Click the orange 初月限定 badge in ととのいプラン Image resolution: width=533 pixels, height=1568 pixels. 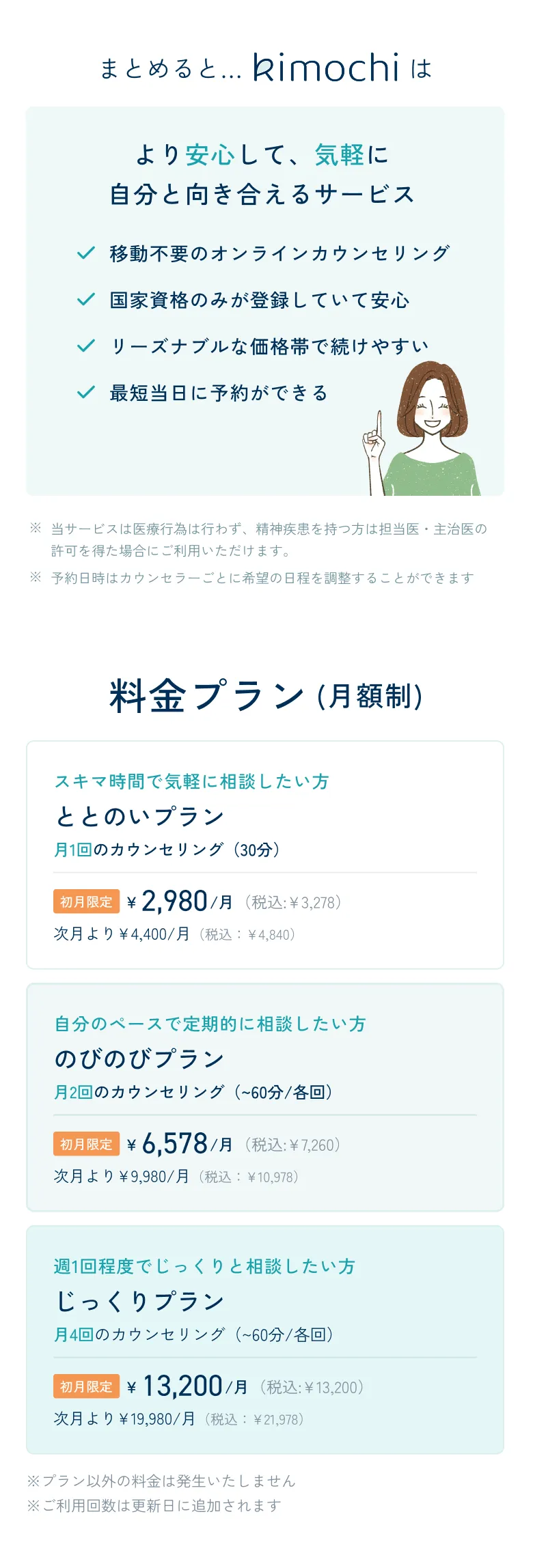(x=86, y=901)
